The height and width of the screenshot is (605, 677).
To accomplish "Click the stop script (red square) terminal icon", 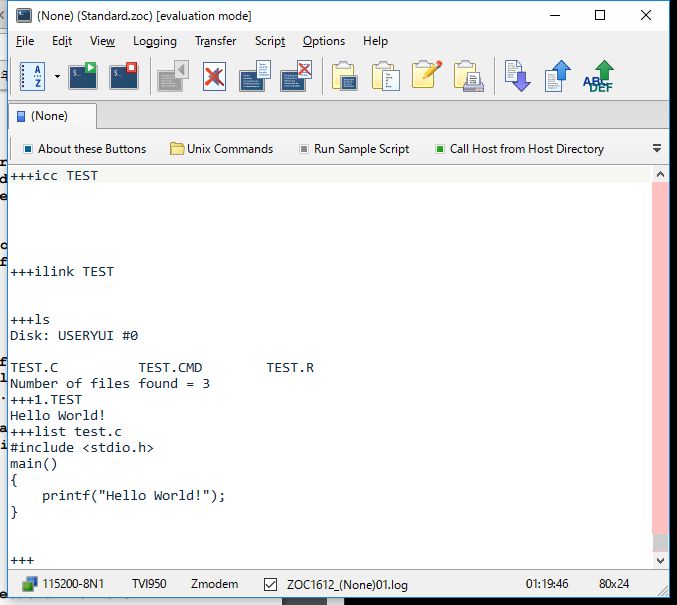I will coord(123,76).
